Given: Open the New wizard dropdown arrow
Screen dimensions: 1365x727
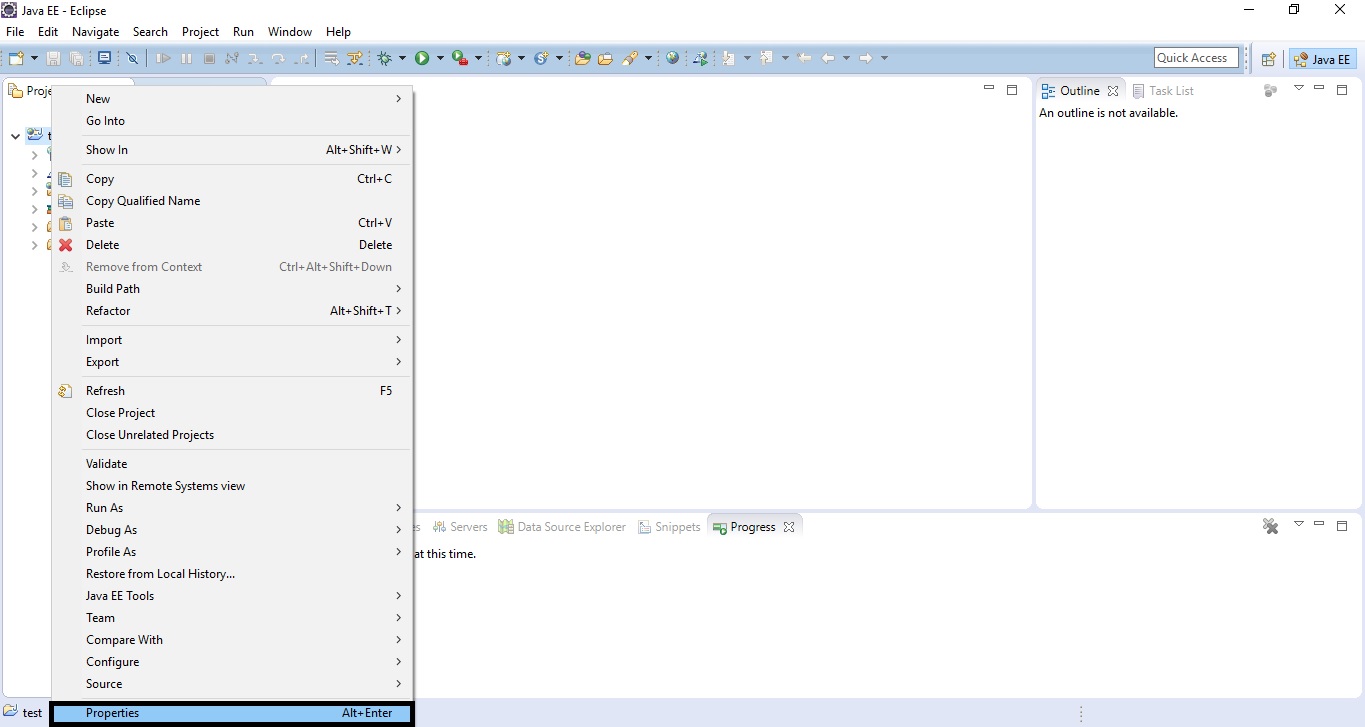Looking at the screenshot, I should [x=34, y=58].
